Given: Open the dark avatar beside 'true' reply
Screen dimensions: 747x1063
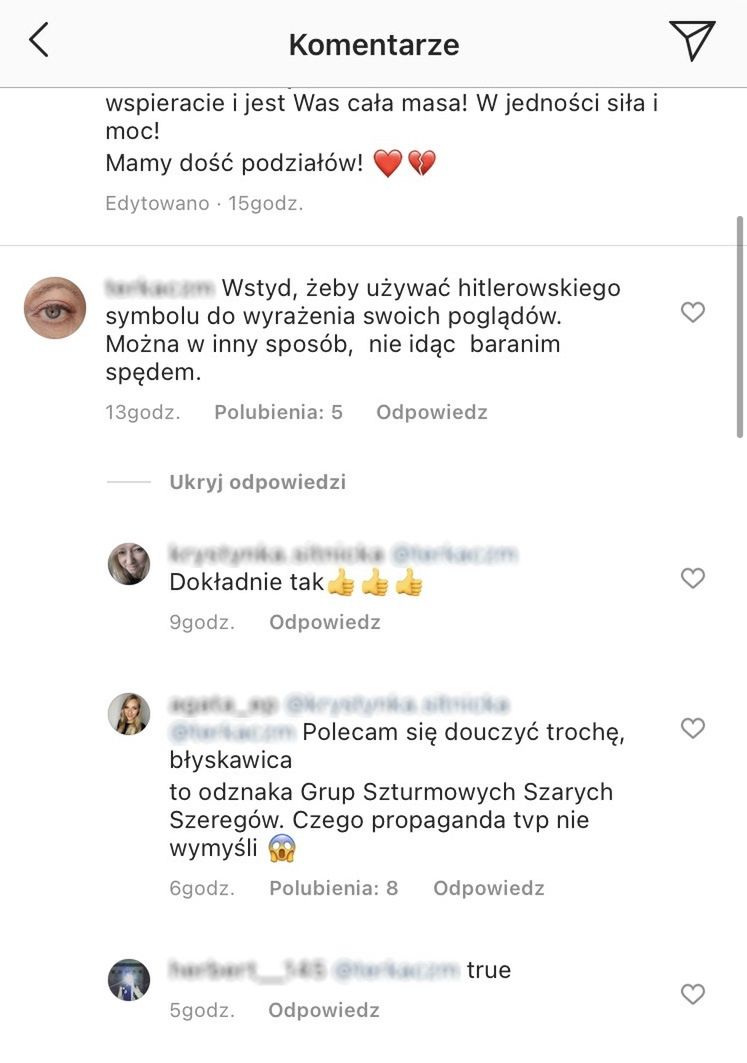Looking at the screenshot, I should point(129,980).
